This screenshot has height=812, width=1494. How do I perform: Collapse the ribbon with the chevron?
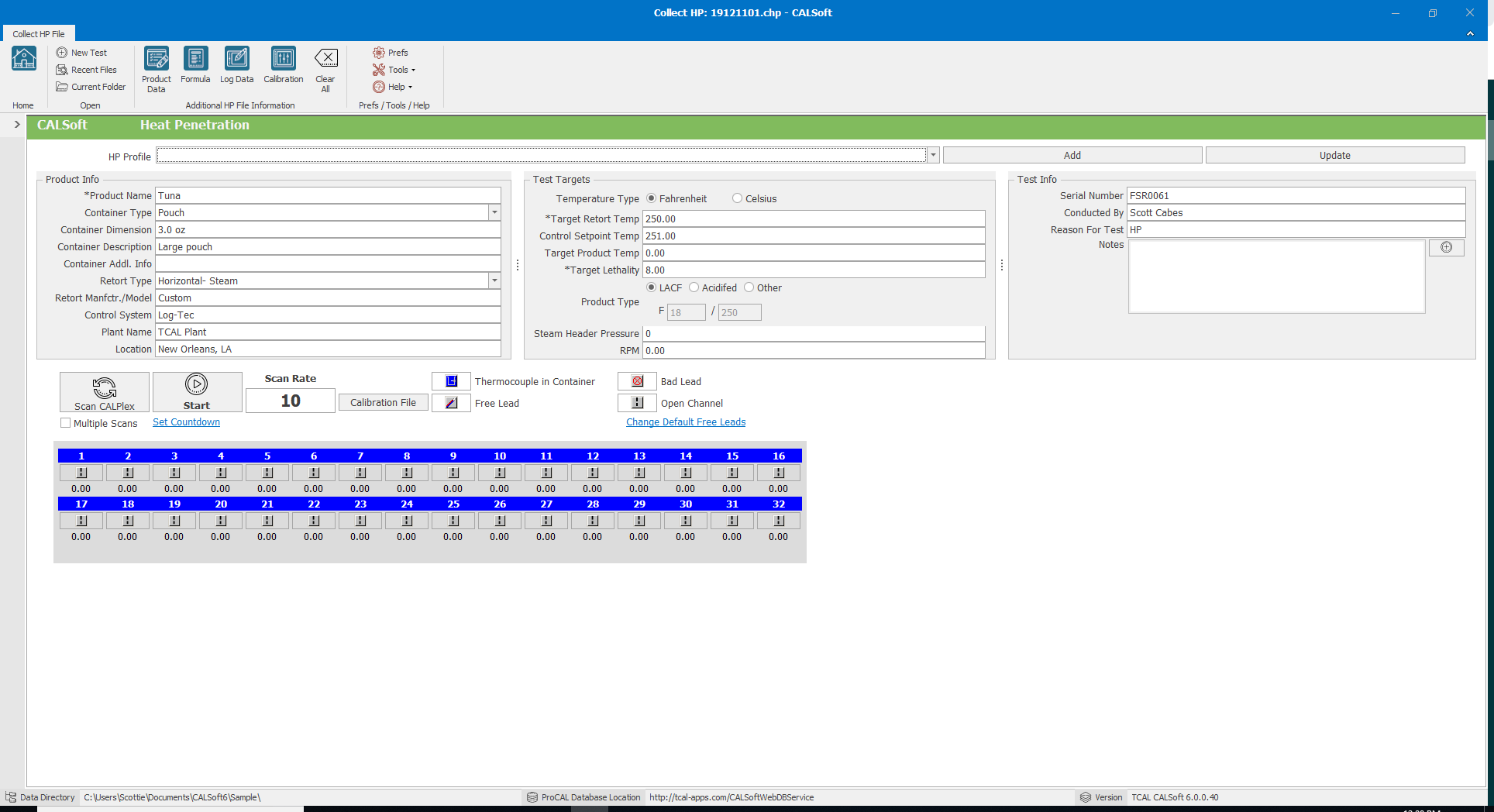[x=1470, y=33]
